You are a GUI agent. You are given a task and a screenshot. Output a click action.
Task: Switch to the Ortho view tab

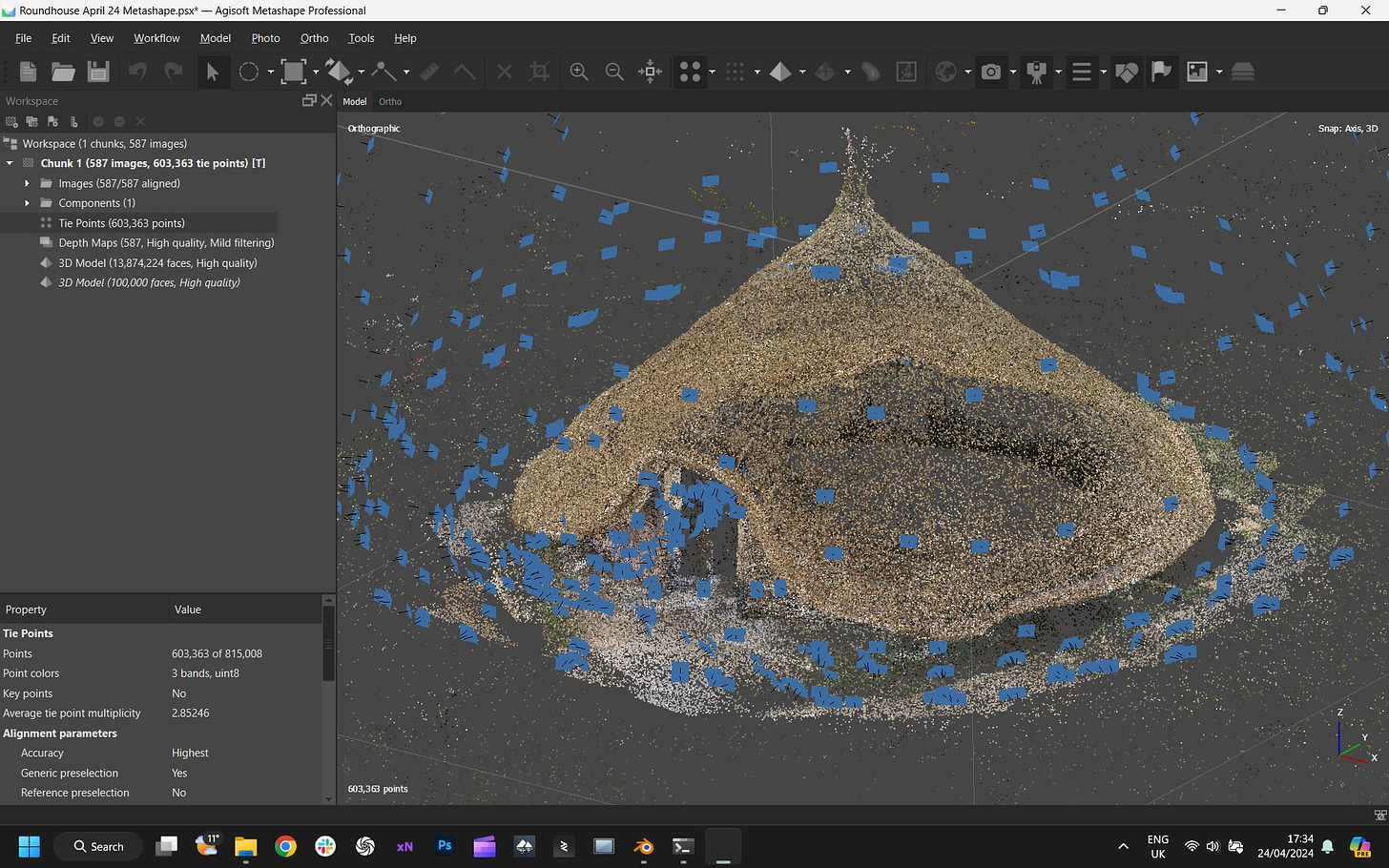[390, 101]
